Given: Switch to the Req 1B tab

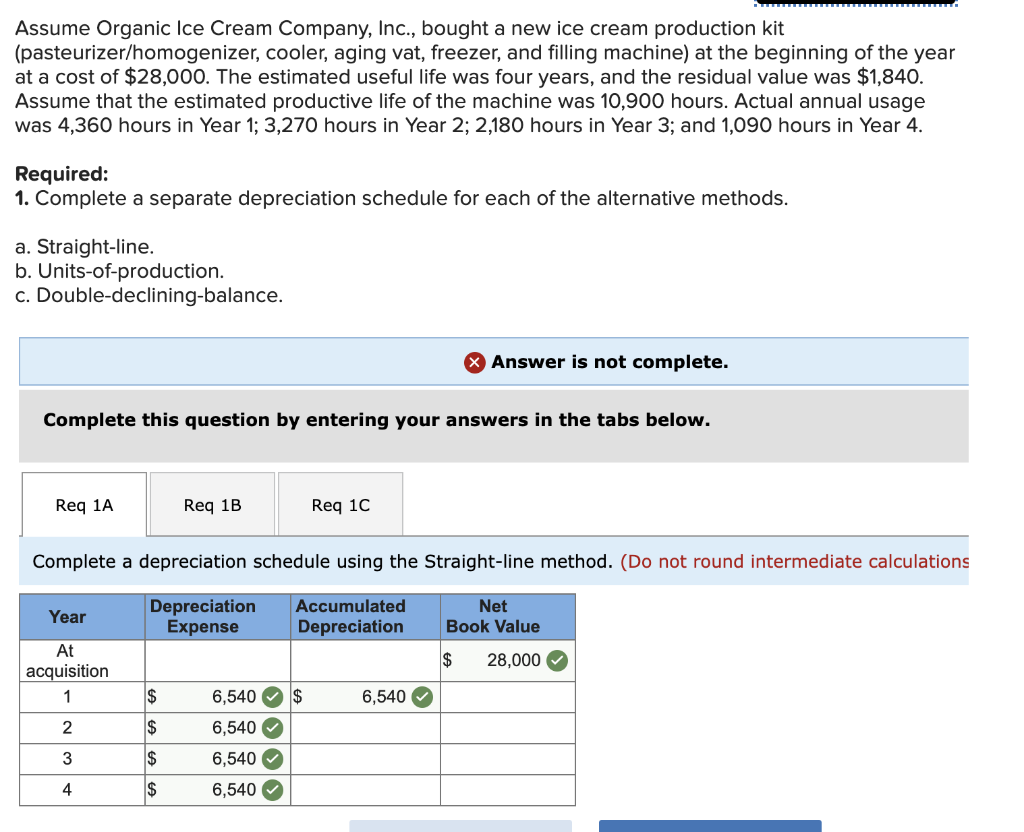Looking at the screenshot, I should [212, 504].
